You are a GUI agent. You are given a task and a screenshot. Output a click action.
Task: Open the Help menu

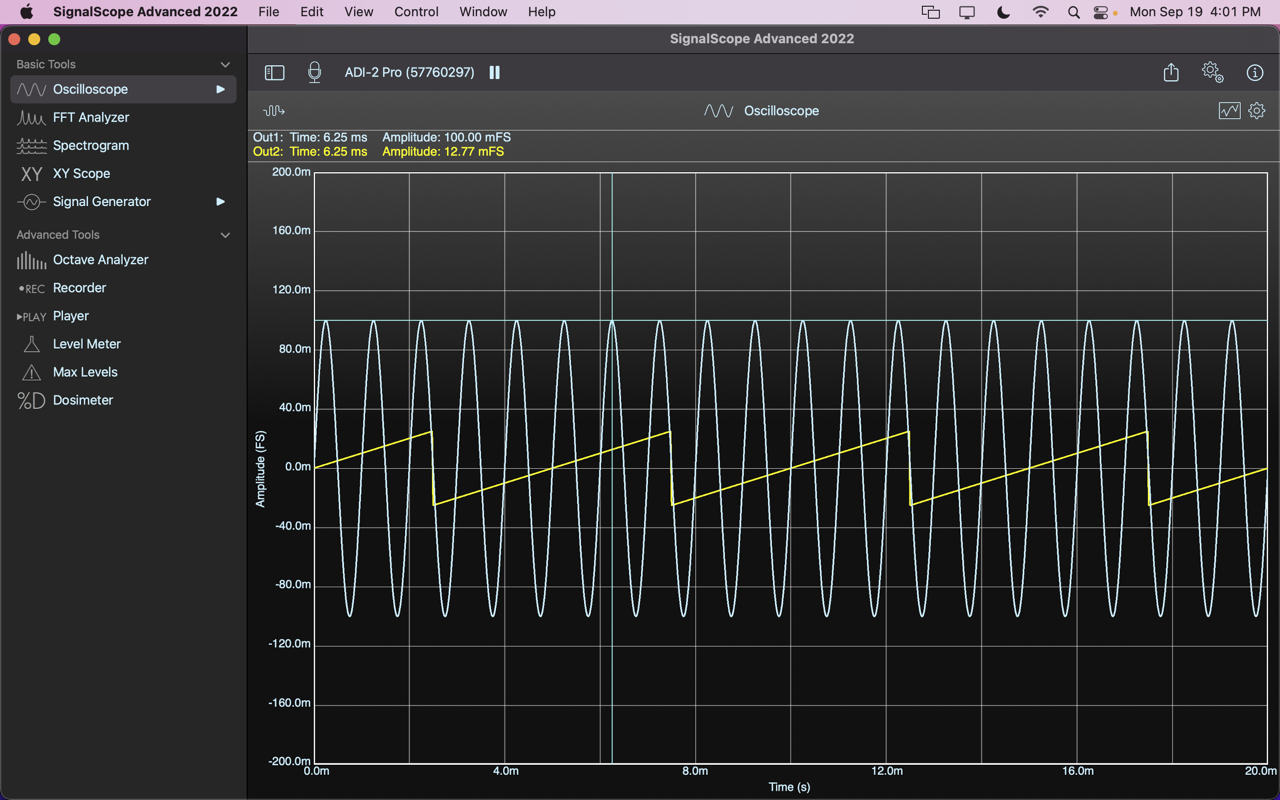(x=541, y=12)
